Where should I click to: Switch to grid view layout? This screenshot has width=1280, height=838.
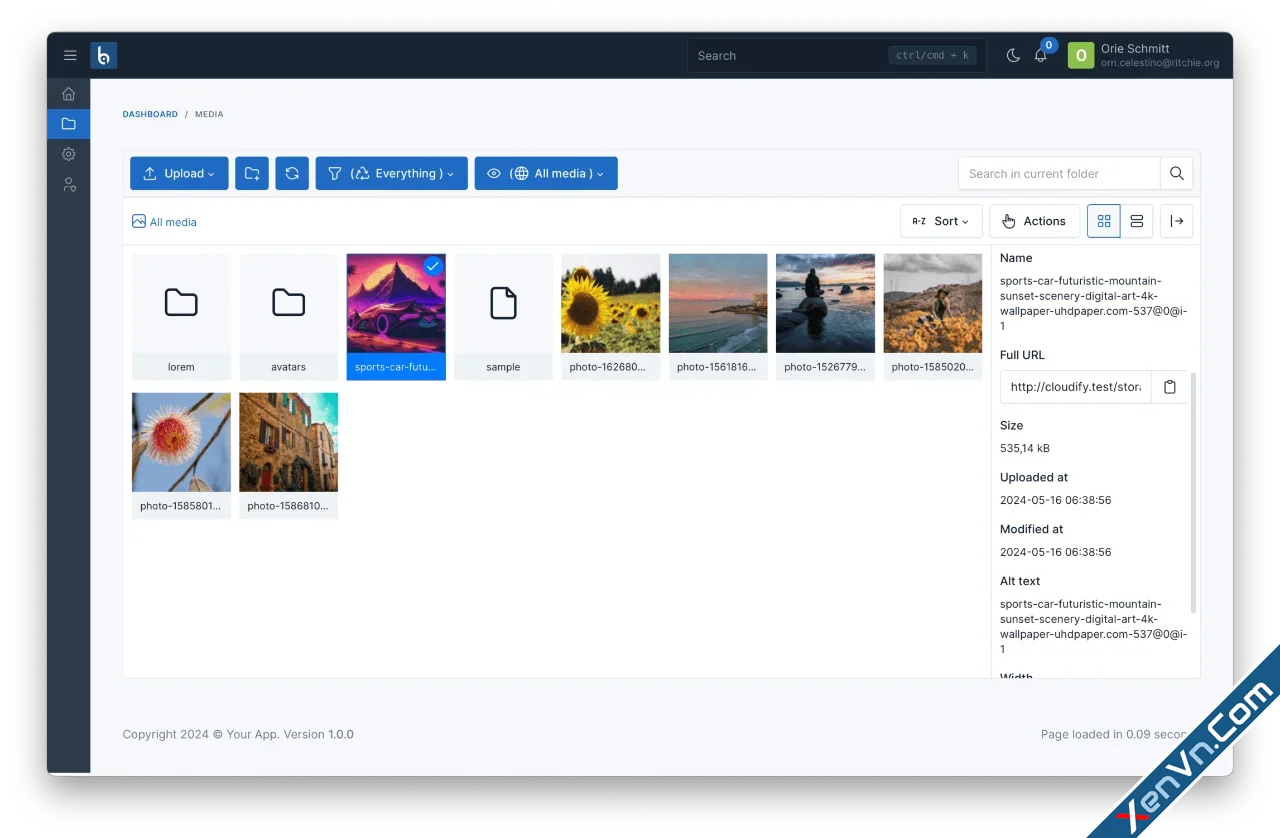(x=1104, y=221)
